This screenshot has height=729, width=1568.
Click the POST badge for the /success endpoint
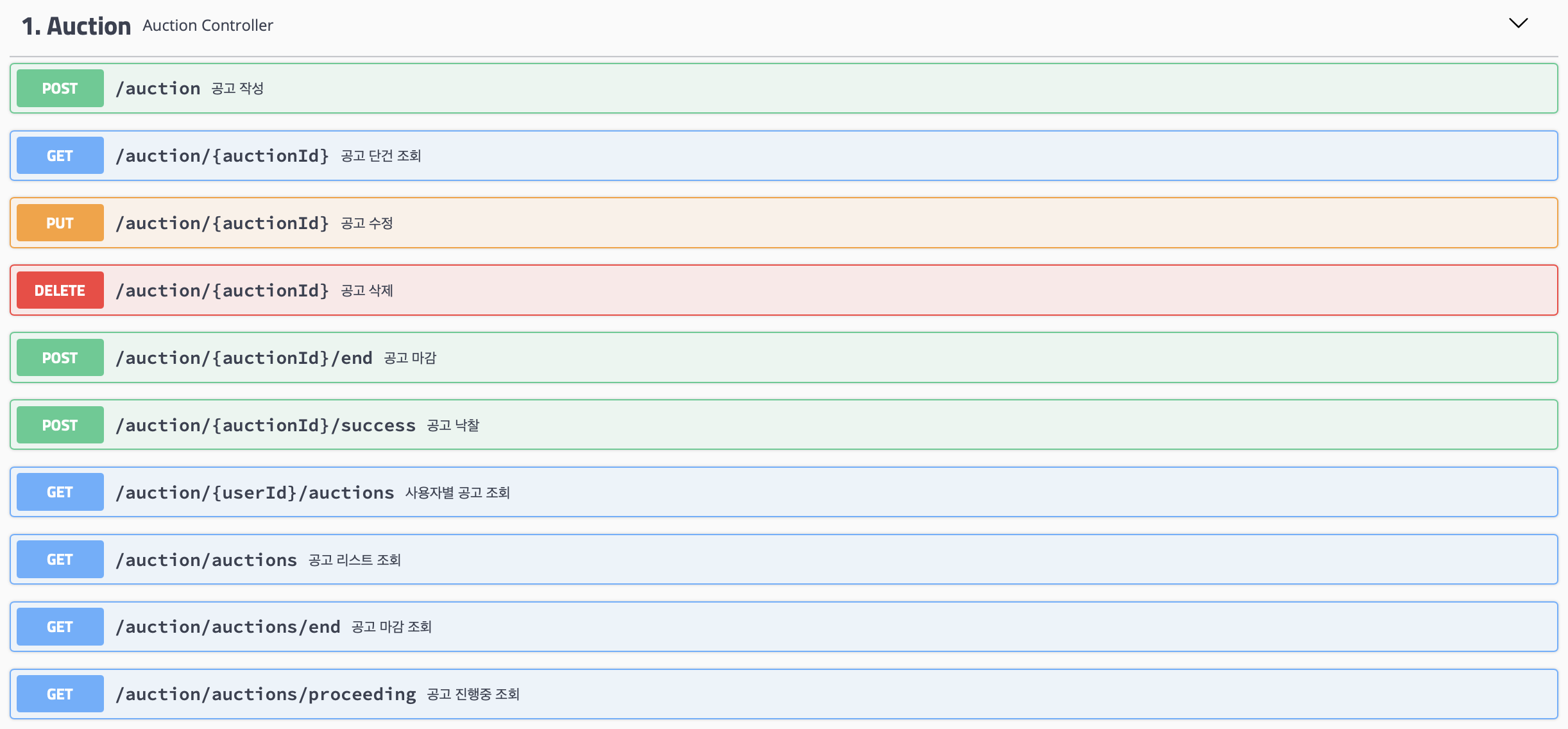tap(60, 425)
